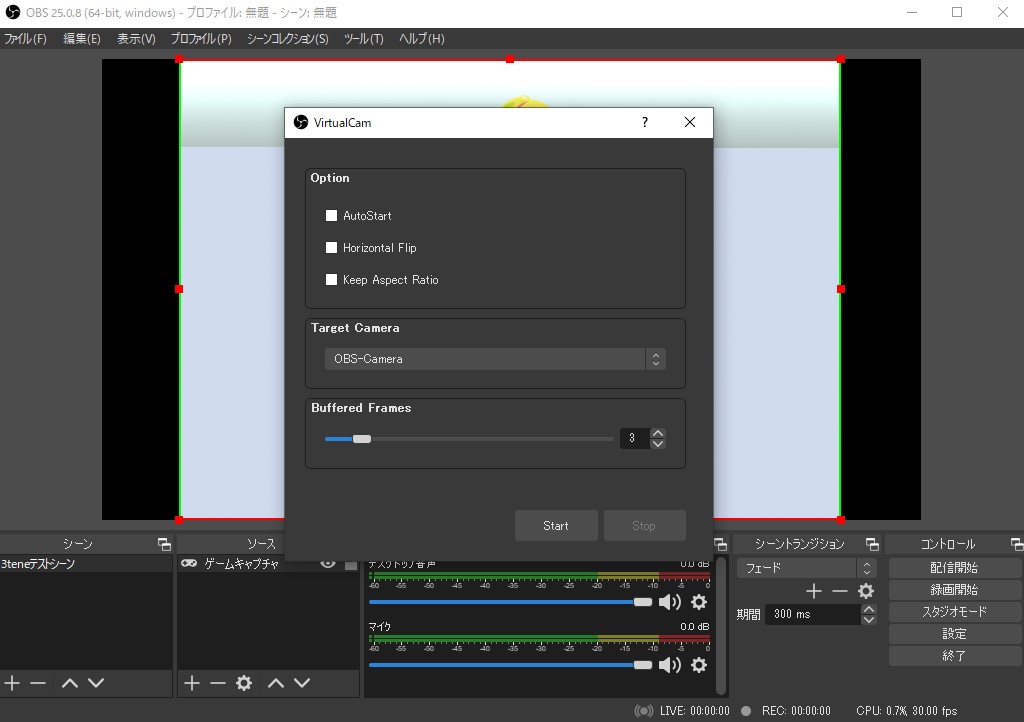
Task: Open the ツール(T) menu
Action: pyautogui.click(x=364, y=39)
